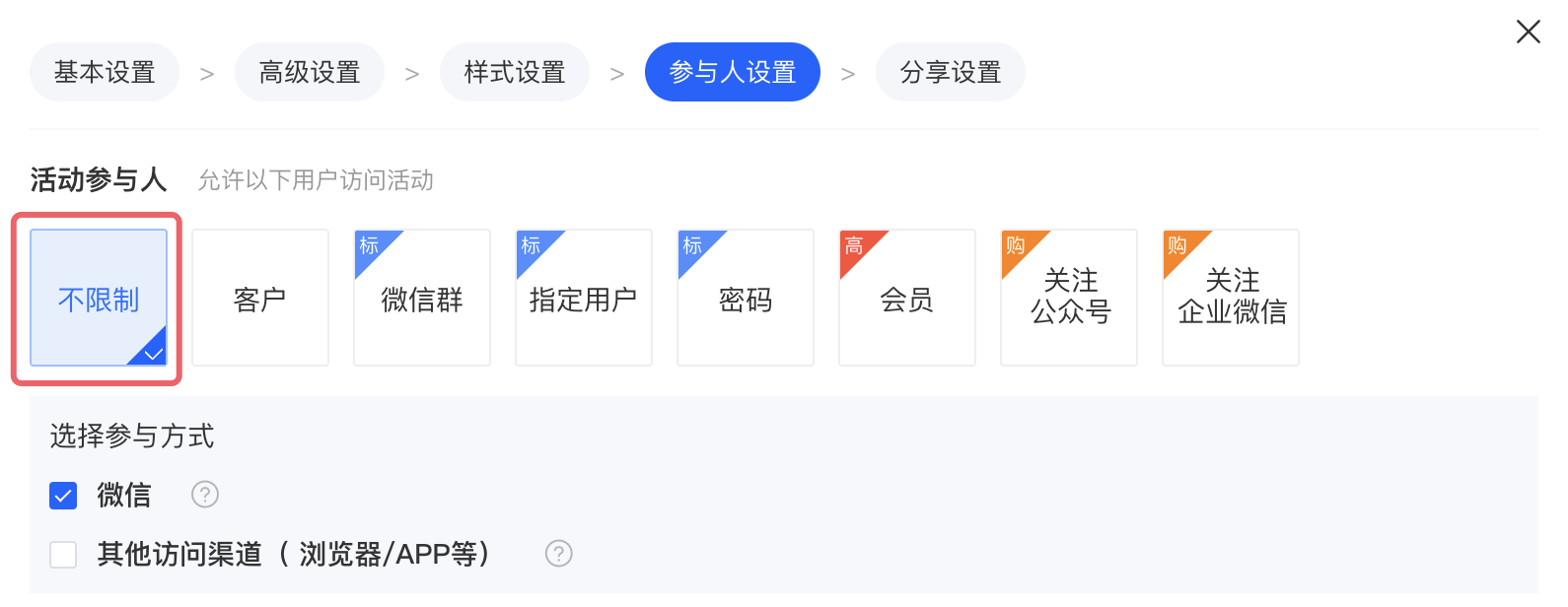The width and height of the screenshot is (1568, 607).
Task: Choose the 指定用户 participant option
Action: pyautogui.click(x=584, y=298)
